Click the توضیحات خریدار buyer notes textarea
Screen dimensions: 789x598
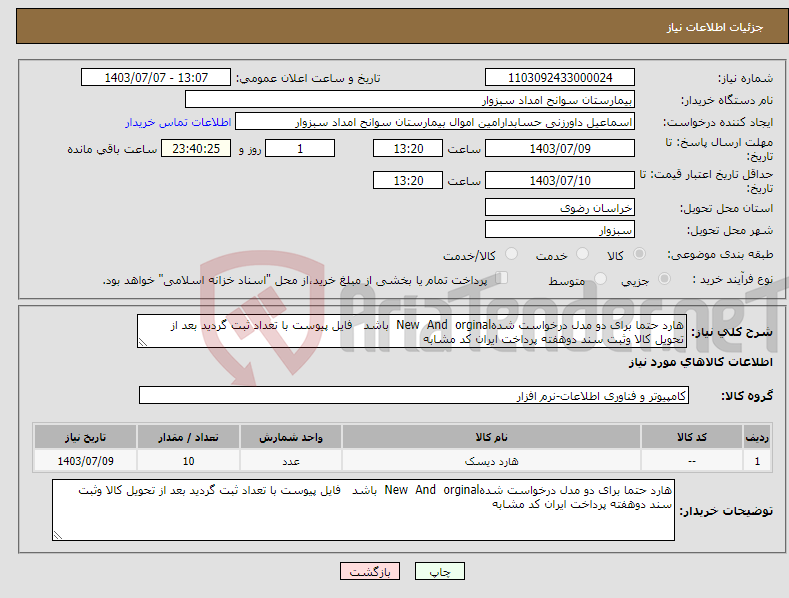tap(363, 510)
